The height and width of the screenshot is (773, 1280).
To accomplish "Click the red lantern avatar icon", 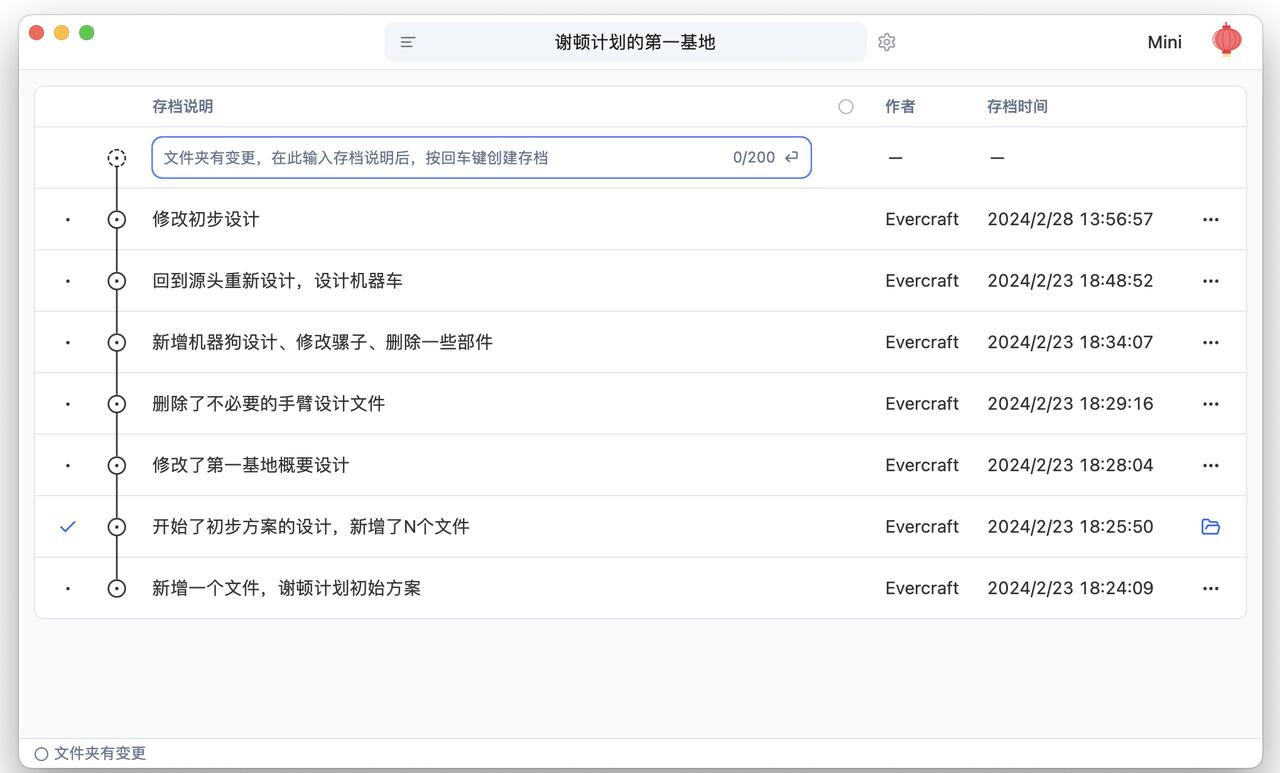I will tap(1226, 41).
